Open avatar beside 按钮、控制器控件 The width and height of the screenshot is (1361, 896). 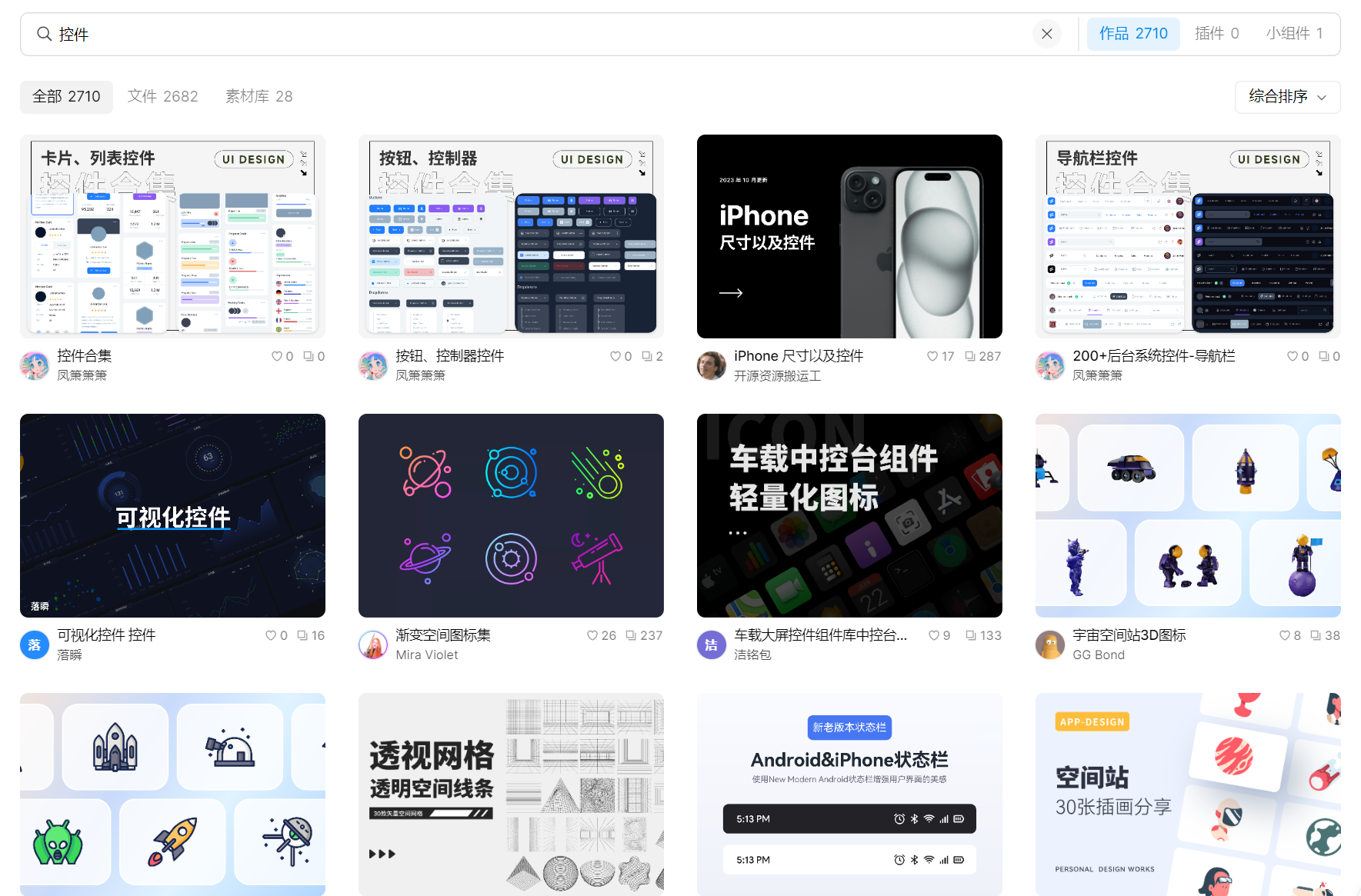[x=373, y=365]
